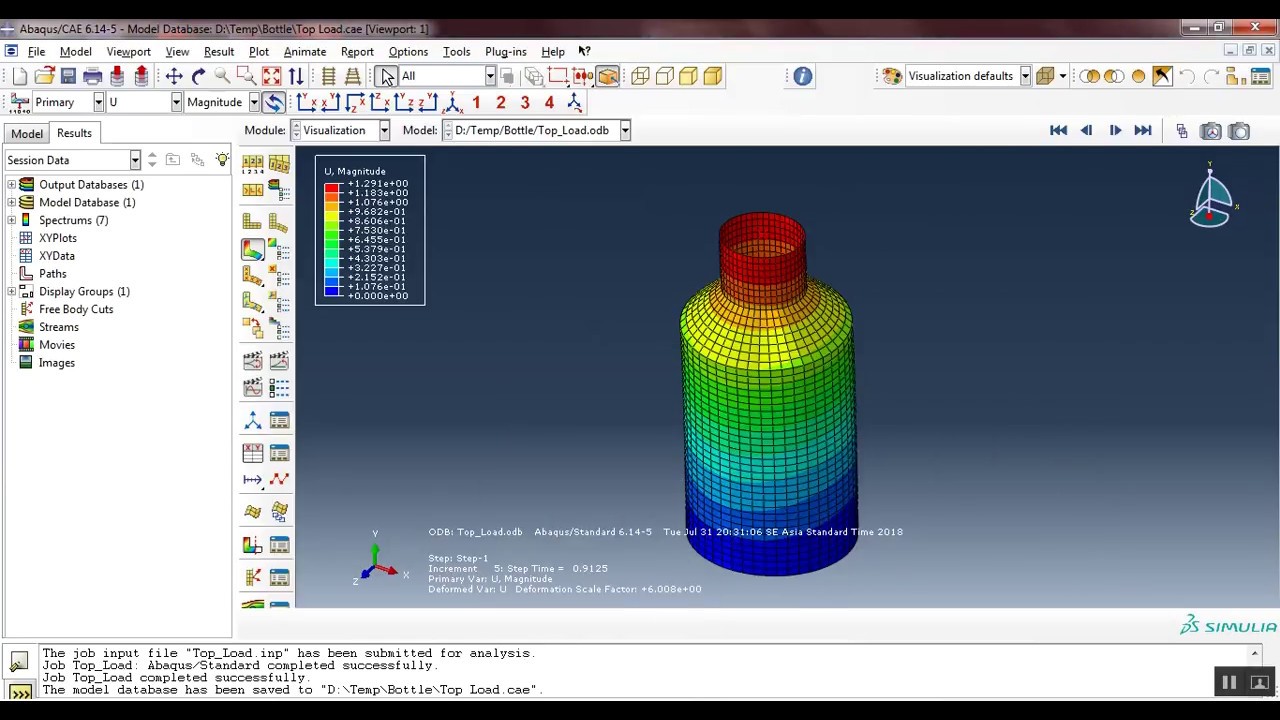
Task: Save the model database with the floppy icon
Action: click(x=68, y=76)
